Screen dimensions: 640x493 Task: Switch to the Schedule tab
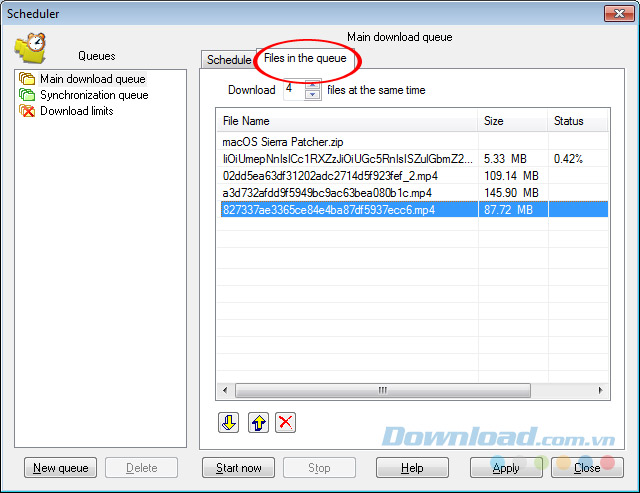coord(229,60)
